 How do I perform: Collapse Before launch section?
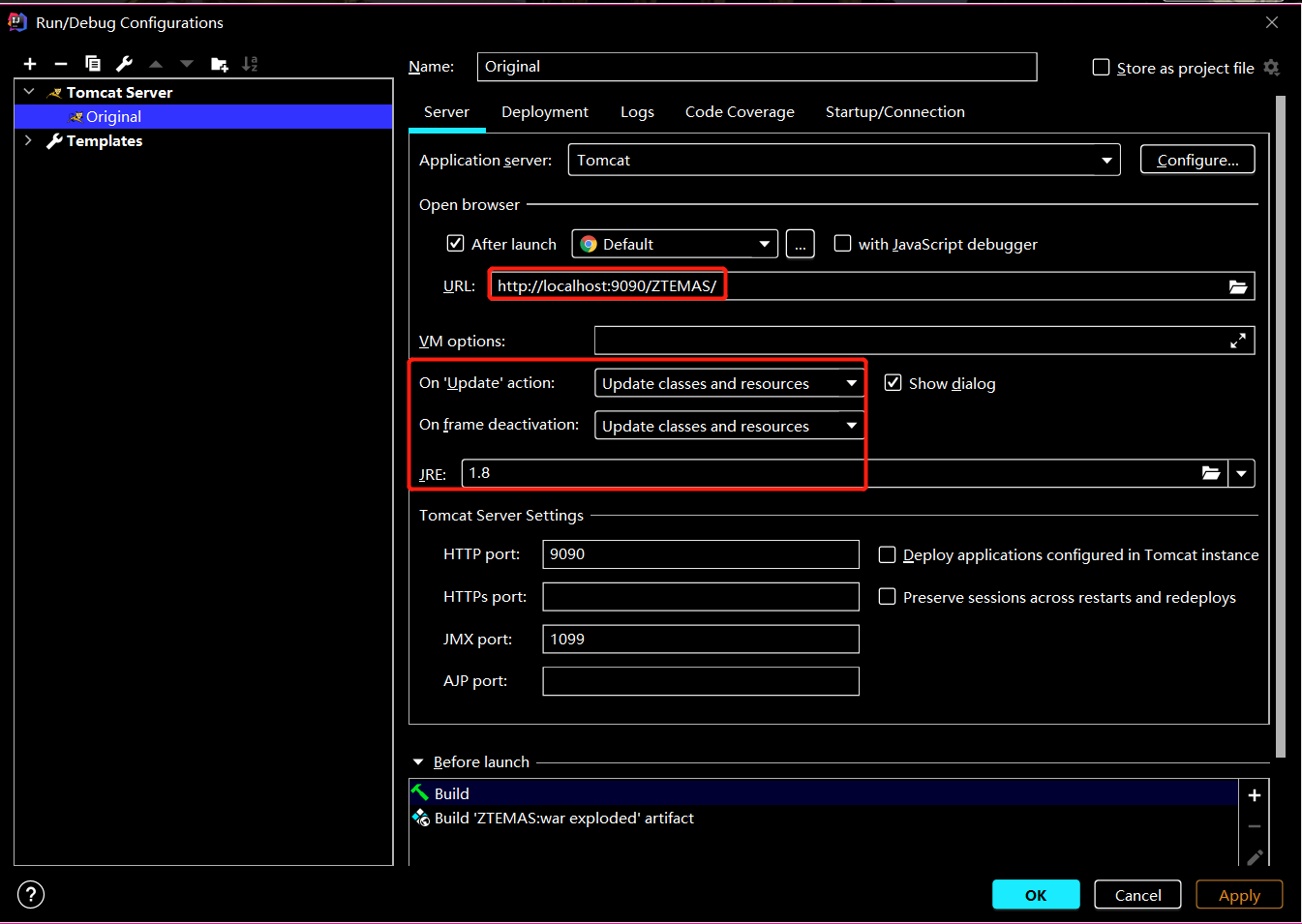click(x=418, y=762)
